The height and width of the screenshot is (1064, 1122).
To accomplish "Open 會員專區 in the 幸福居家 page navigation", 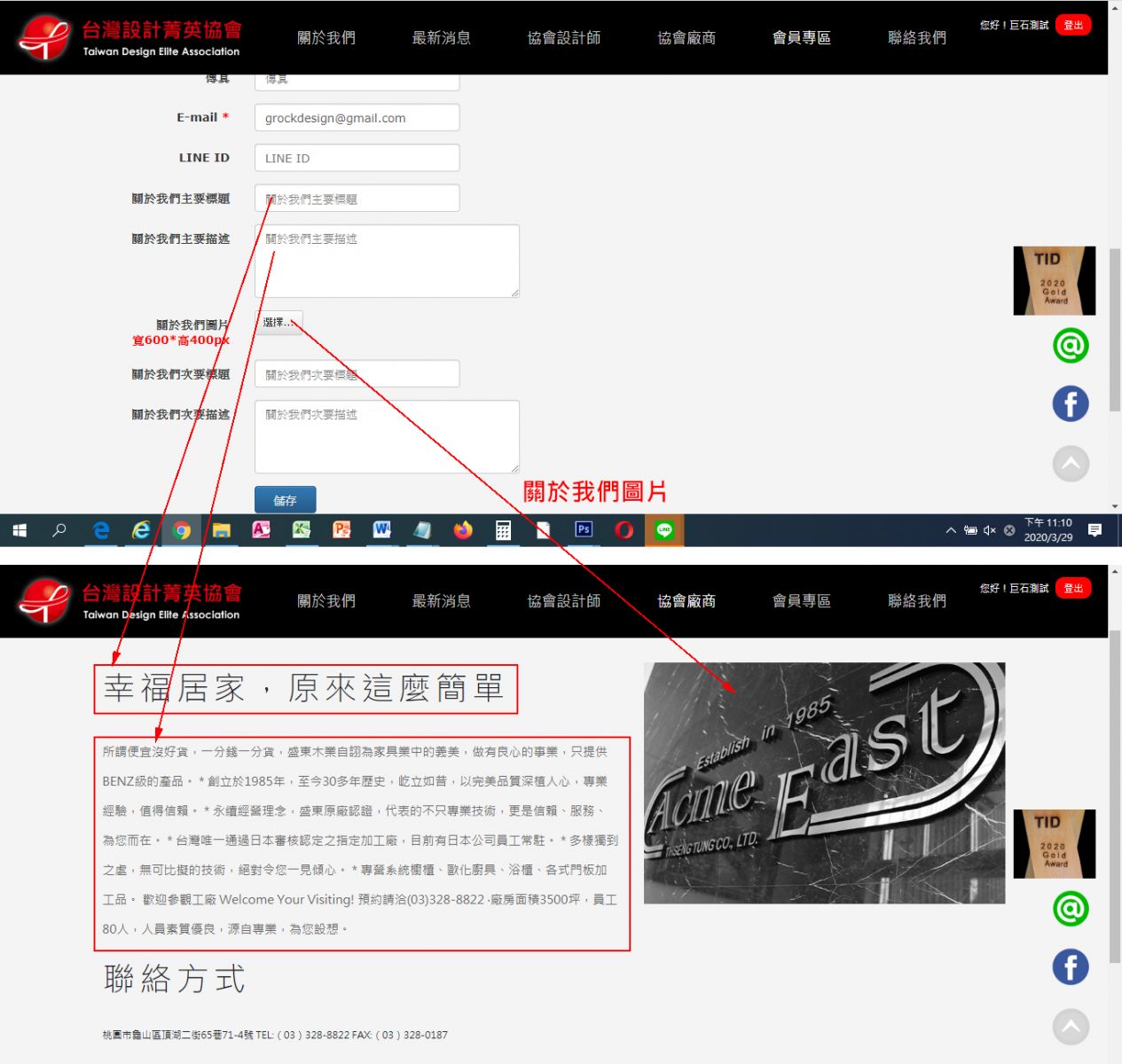I will (802, 600).
